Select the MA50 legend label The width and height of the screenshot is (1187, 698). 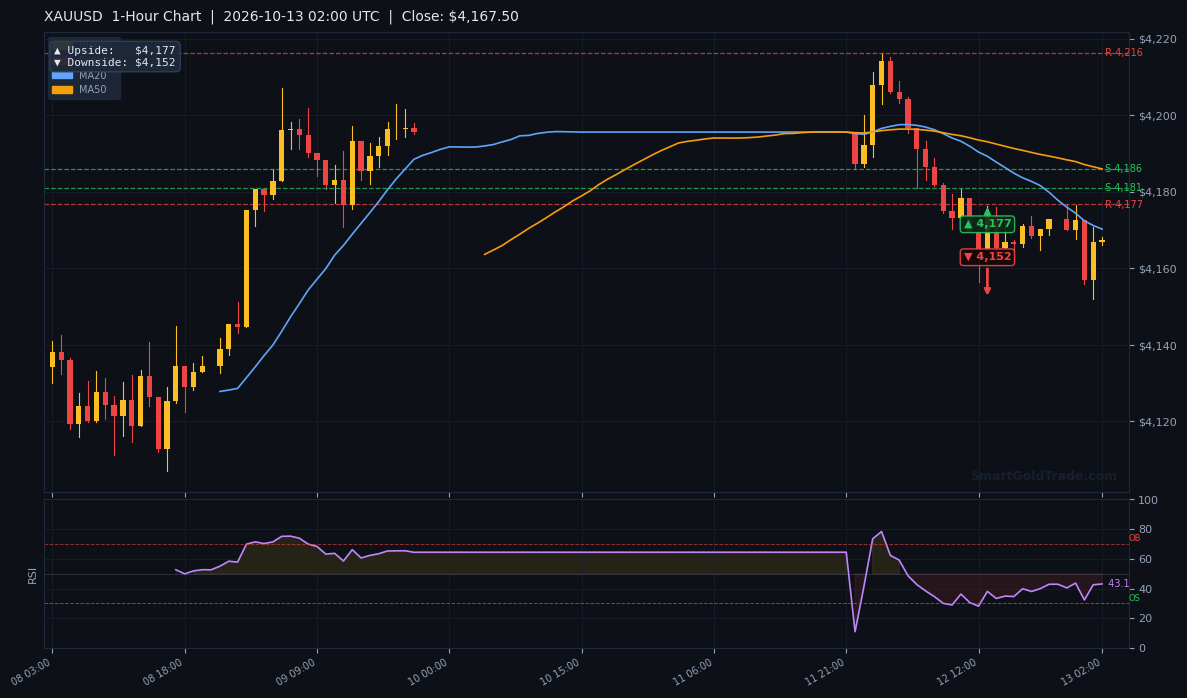(92, 89)
